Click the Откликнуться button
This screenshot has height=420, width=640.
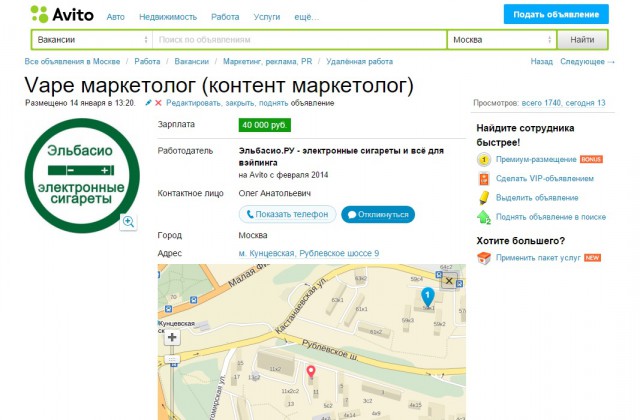[378, 214]
